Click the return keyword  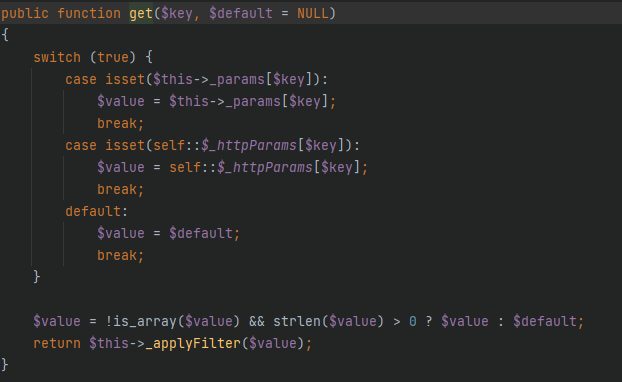pos(57,343)
